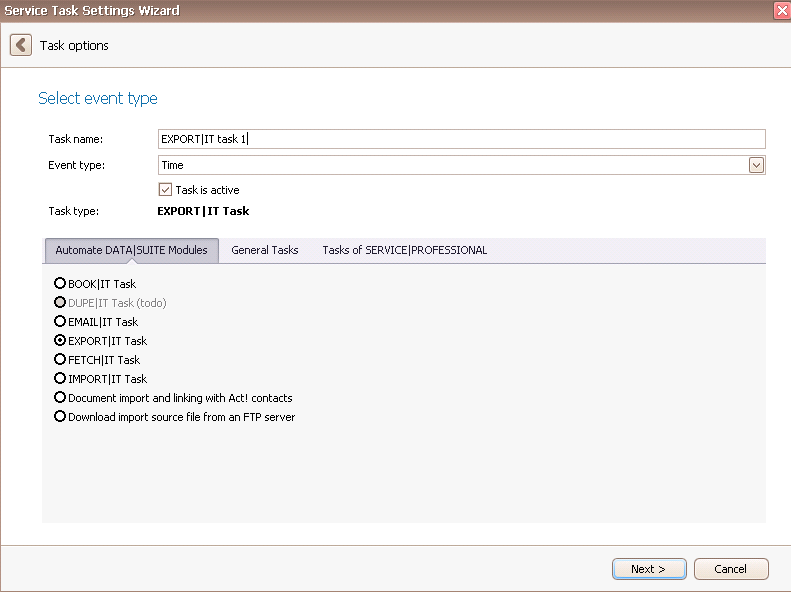Screen dimensions: 791x592
Task: Click into the Task name input field
Action: pyautogui.click(x=462, y=139)
